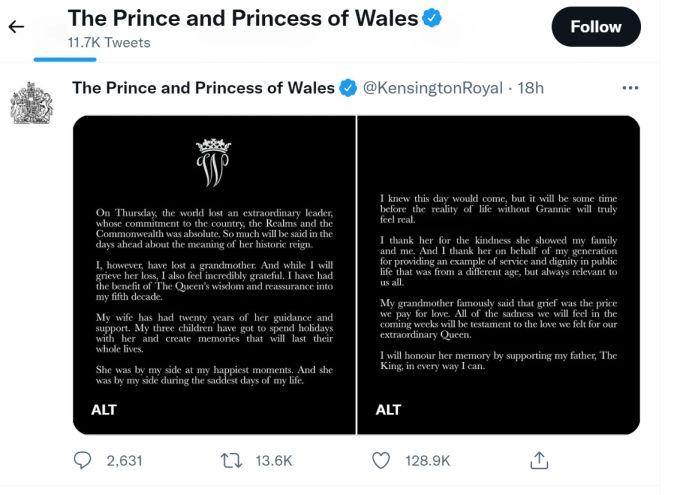The image size is (680, 495).
Task: Open right statement image about Grannie
Action: [498, 275]
